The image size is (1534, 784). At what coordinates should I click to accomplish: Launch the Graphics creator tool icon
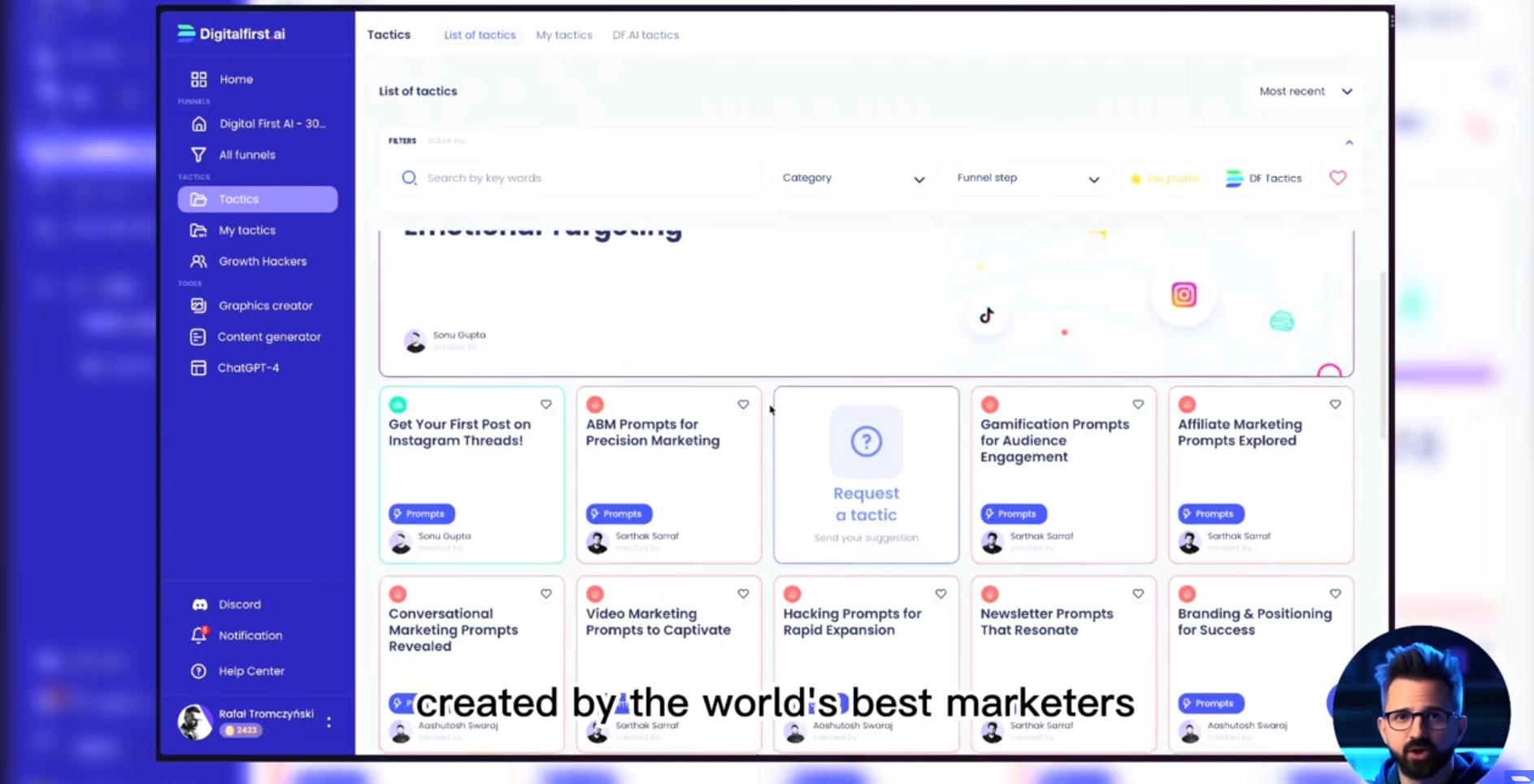pyautogui.click(x=198, y=305)
